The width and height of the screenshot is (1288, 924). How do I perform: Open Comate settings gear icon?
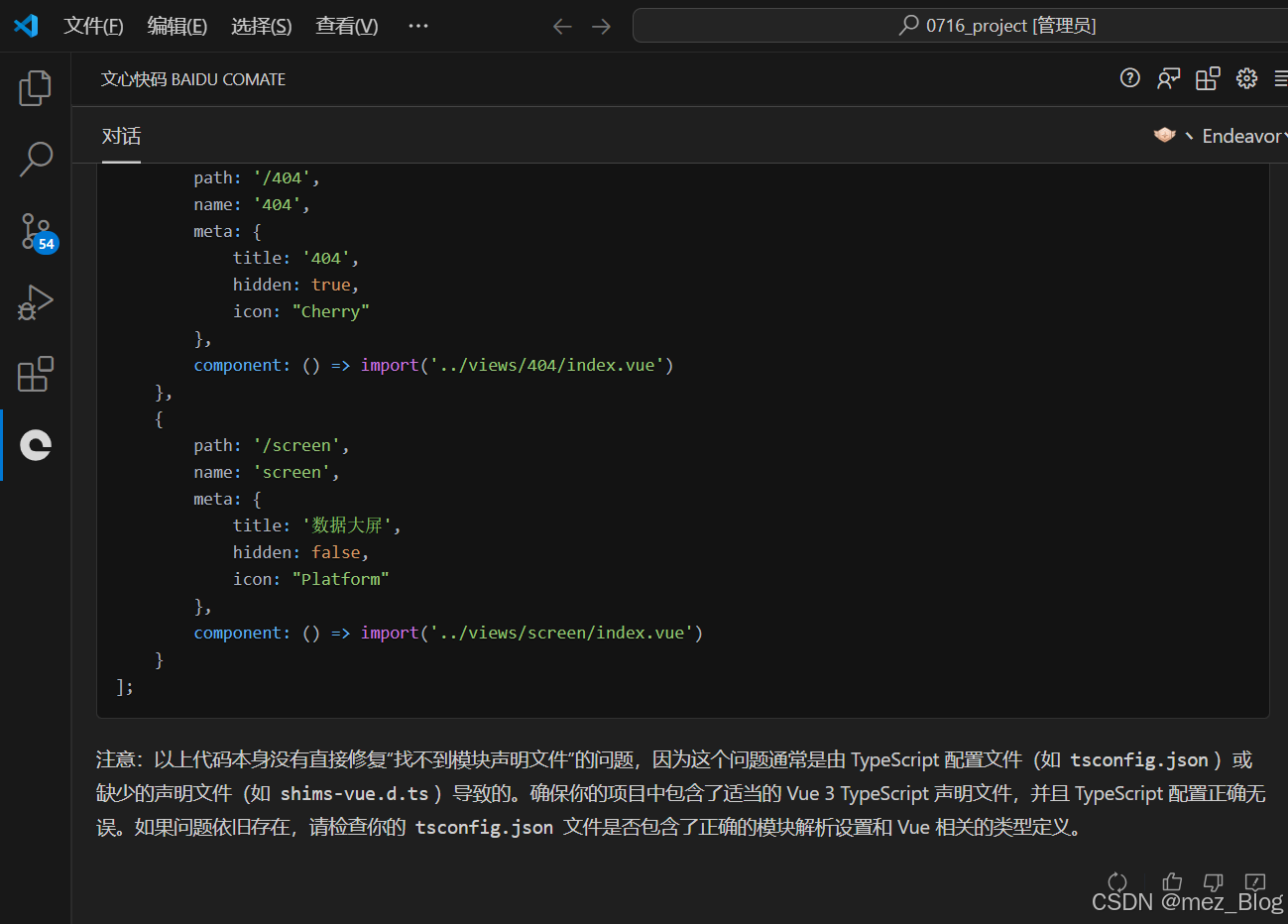pos(1246,78)
